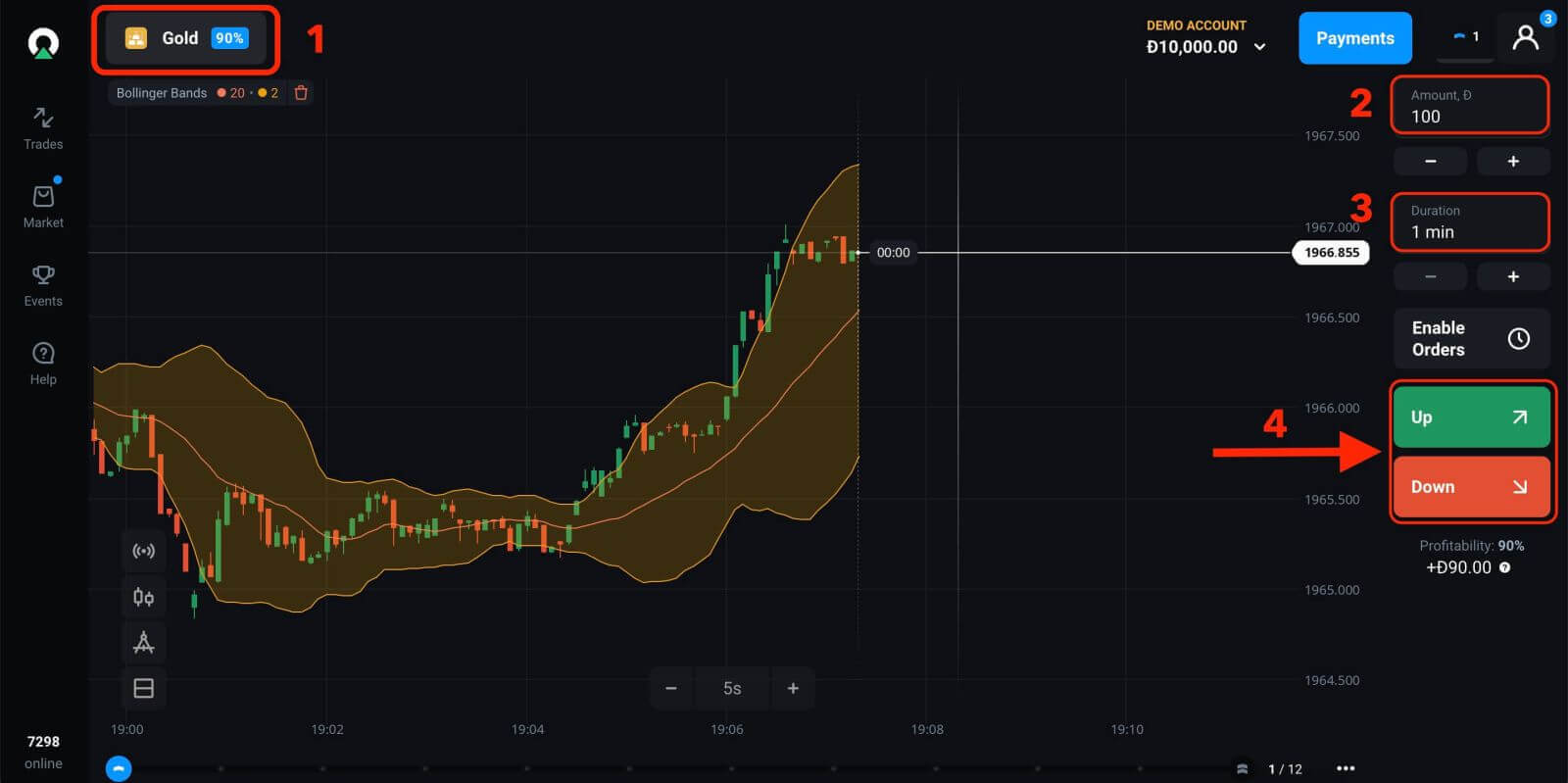This screenshot has width=1568, height=783.
Task: Open the Market shop icon
Action: click(43, 207)
